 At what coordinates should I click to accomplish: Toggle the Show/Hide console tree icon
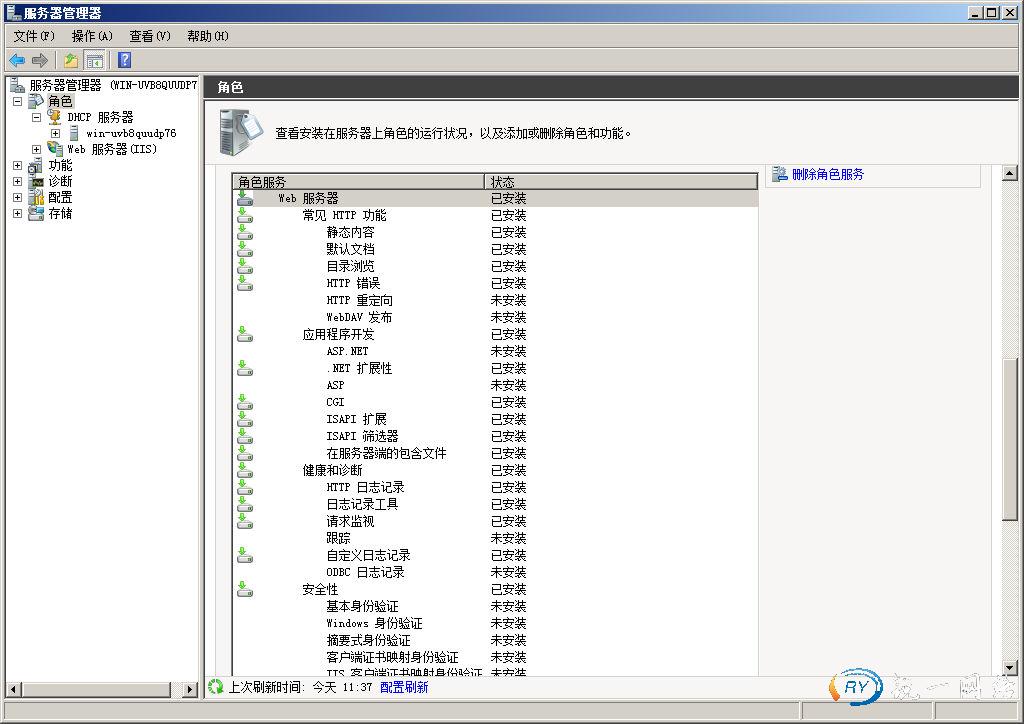[x=94, y=60]
